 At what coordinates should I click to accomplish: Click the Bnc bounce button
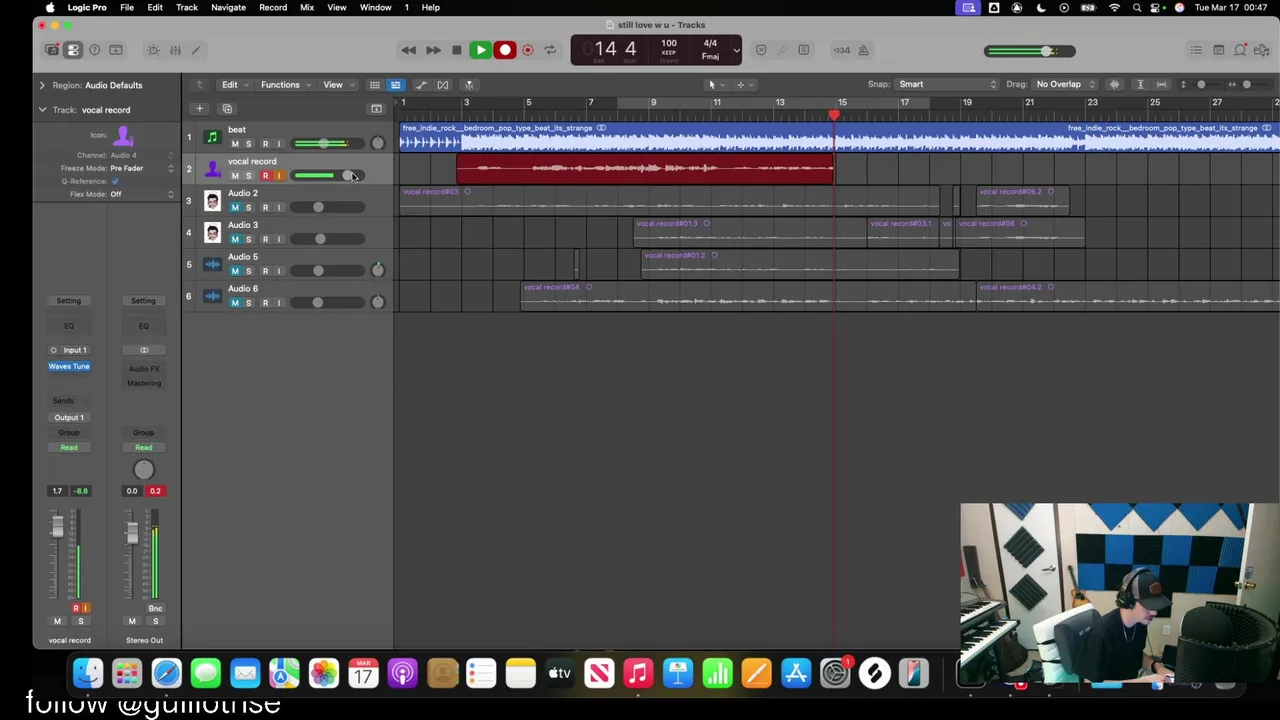click(155, 609)
